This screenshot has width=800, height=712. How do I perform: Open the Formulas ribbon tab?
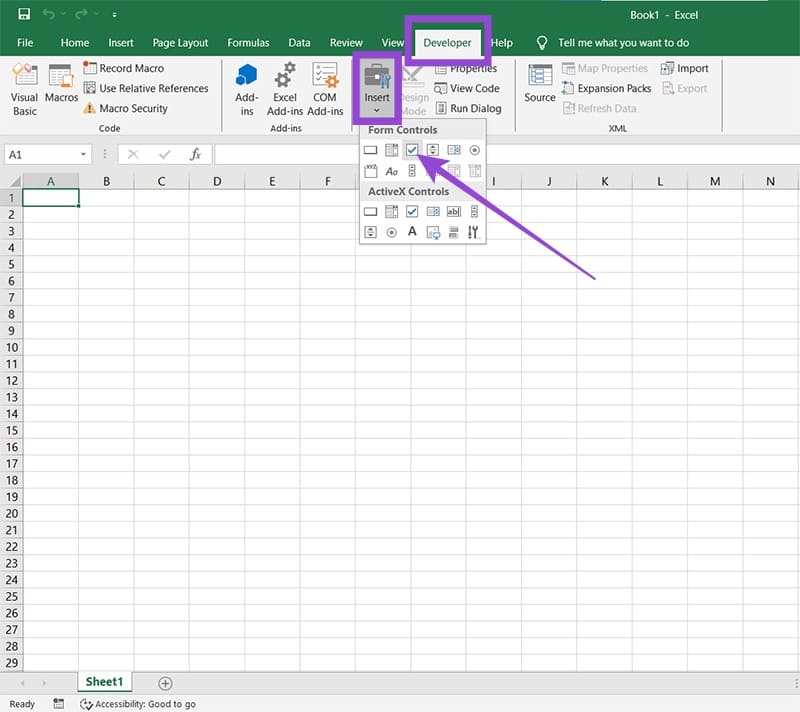pos(248,43)
